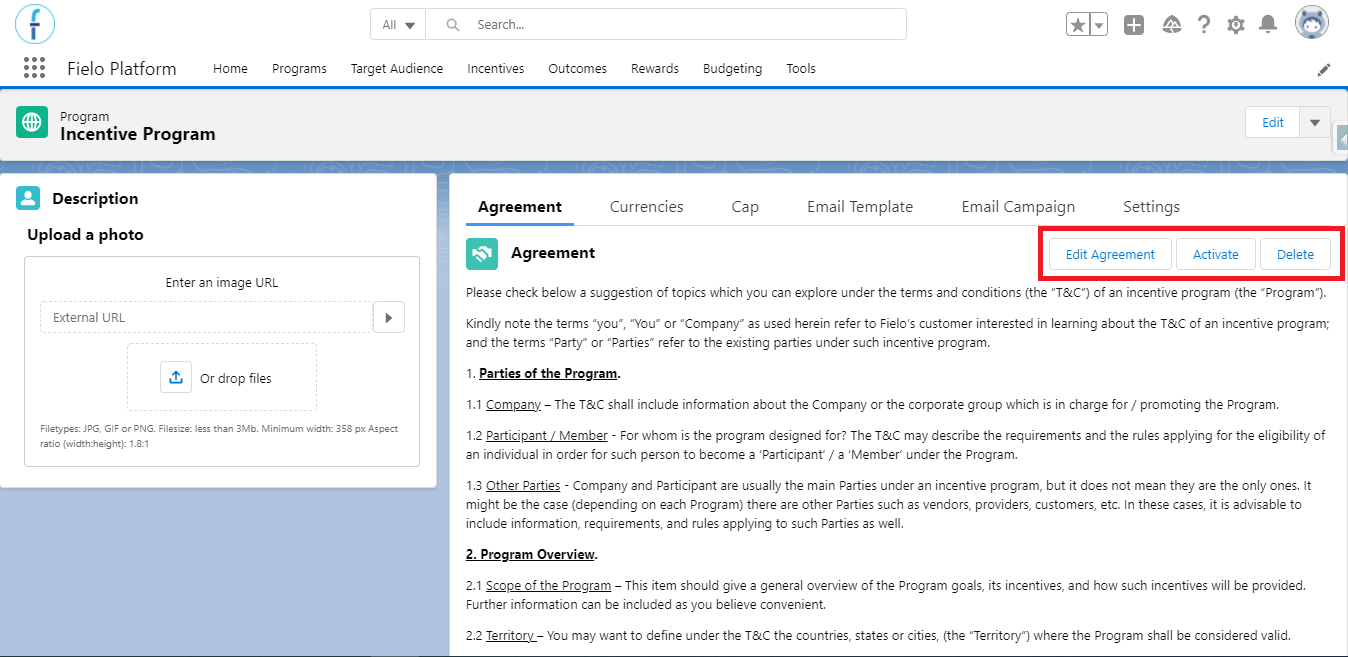Click the Program globe icon
The height and width of the screenshot is (657, 1348).
tap(32, 122)
